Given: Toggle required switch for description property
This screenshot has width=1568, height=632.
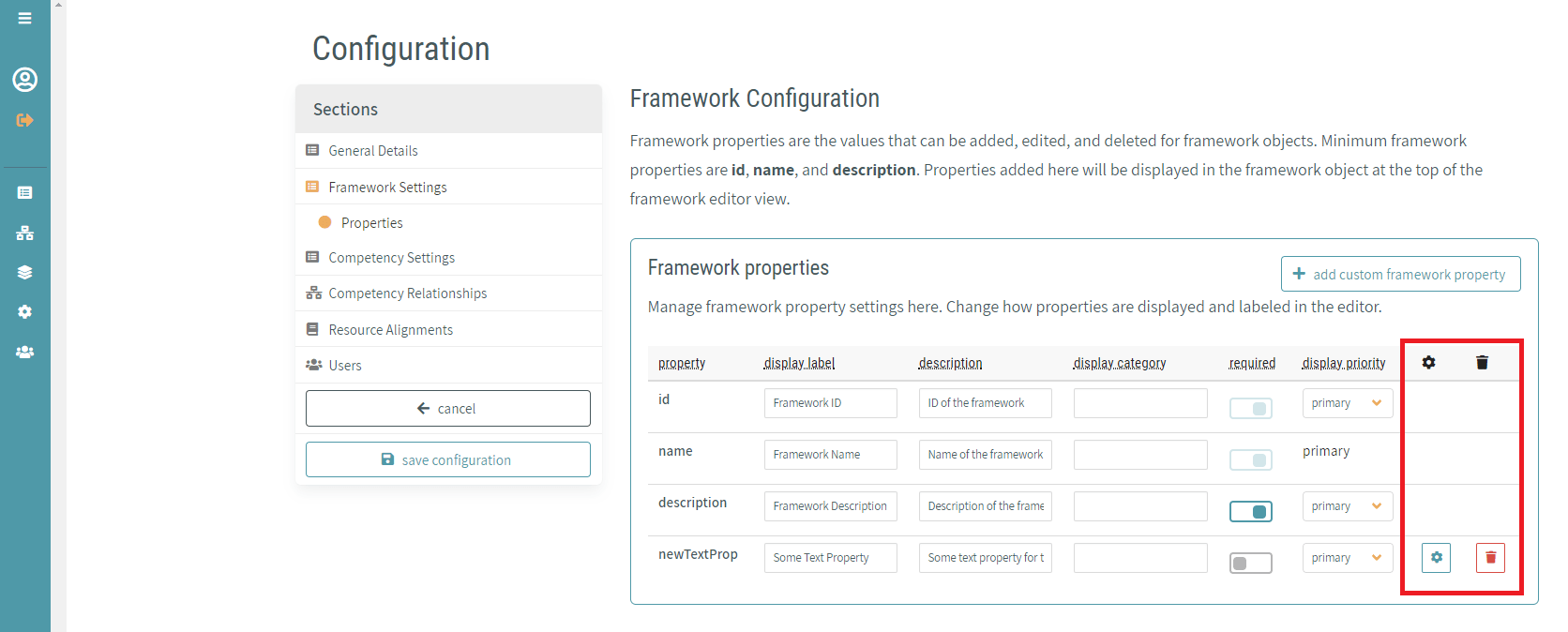Looking at the screenshot, I should (1251, 511).
